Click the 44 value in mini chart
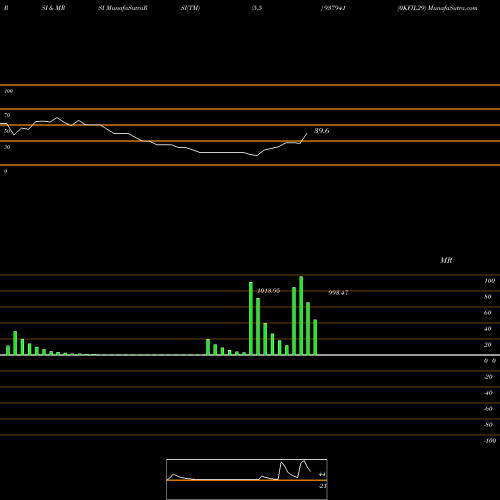The image size is (500, 500). (322, 474)
